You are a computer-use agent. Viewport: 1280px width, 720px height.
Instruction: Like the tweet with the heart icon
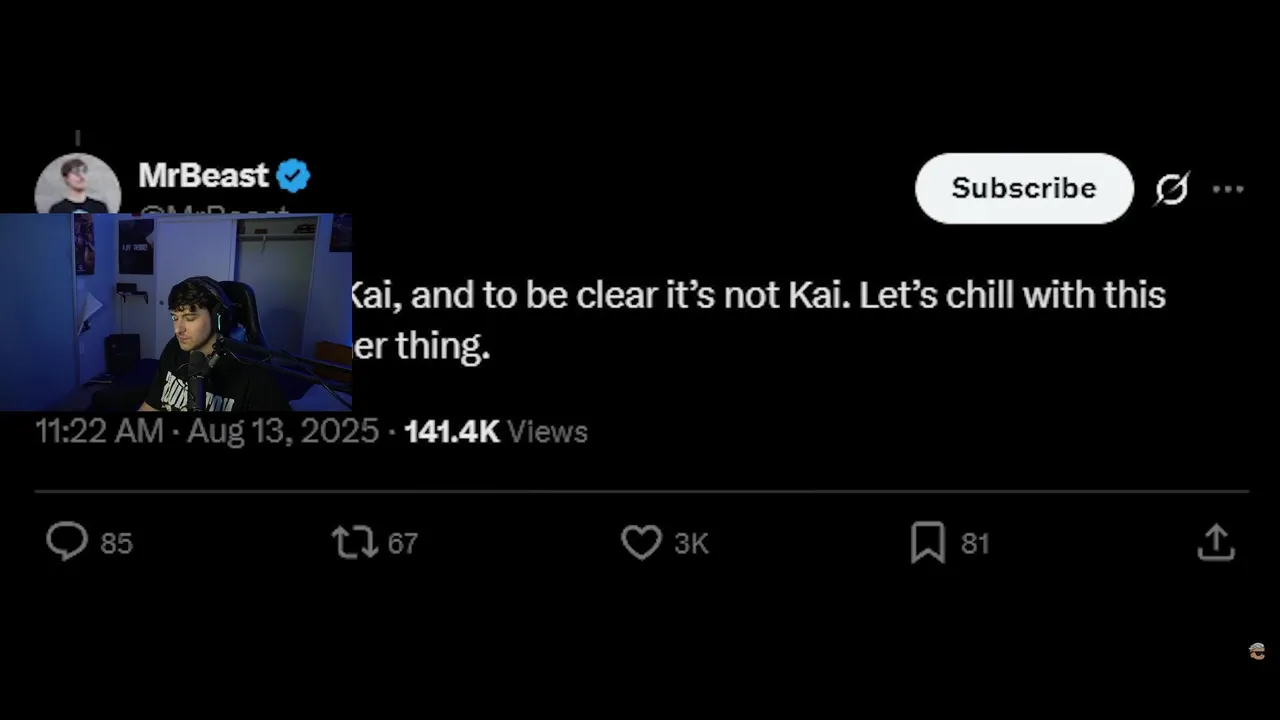[x=641, y=543]
